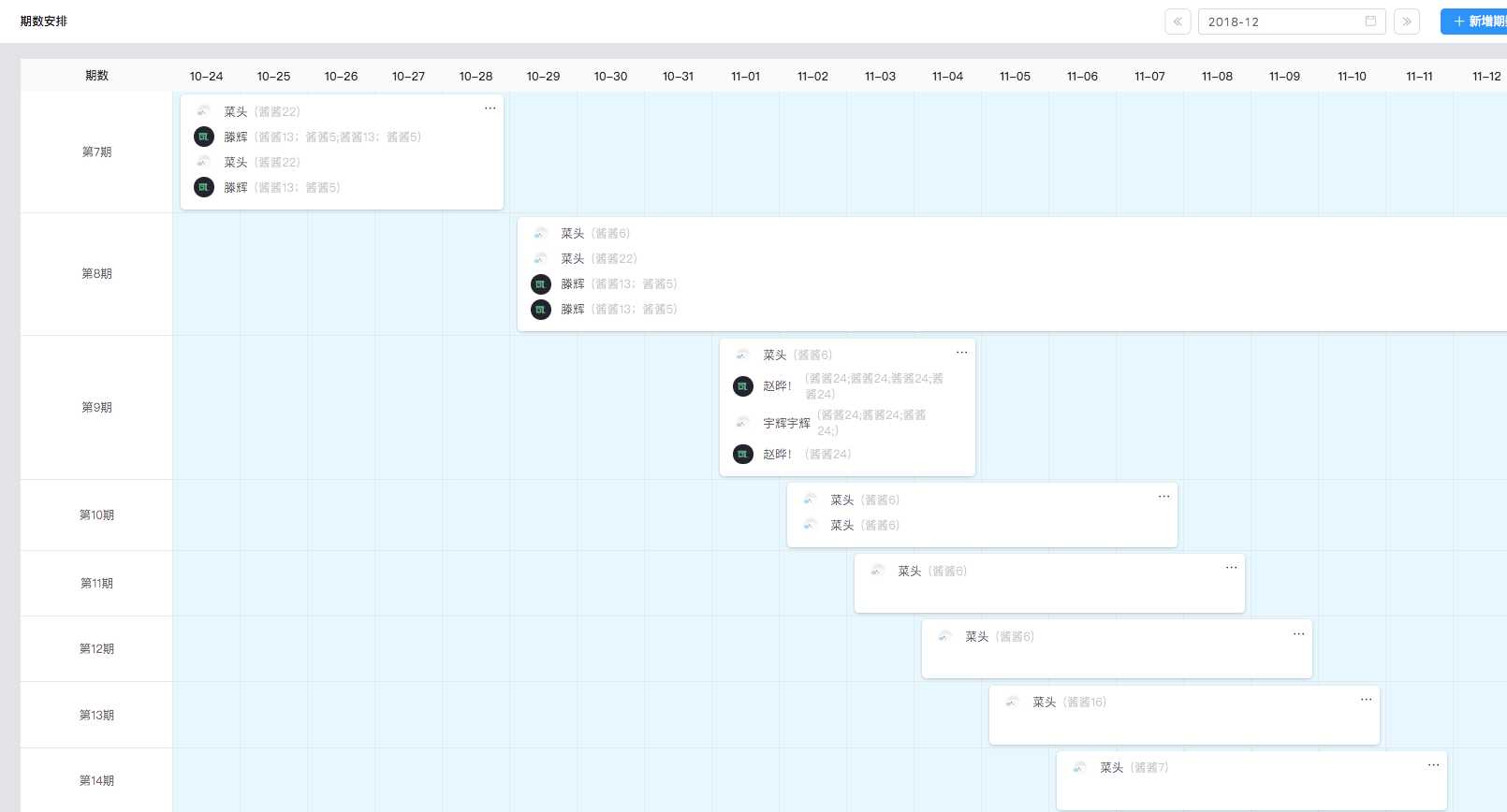This screenshot has width=1507, height=812.
Task: Open the more options menu on the 第13期 card
Action: click(x=1366, y=699)
